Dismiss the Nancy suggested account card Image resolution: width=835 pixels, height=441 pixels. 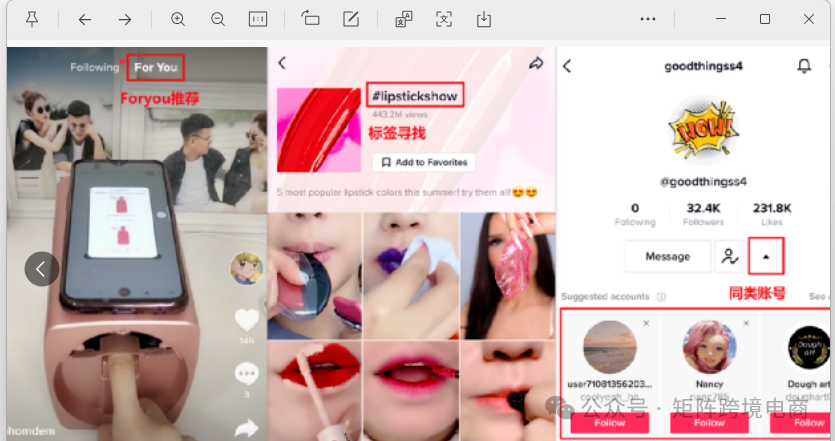[x=745, y=324]
